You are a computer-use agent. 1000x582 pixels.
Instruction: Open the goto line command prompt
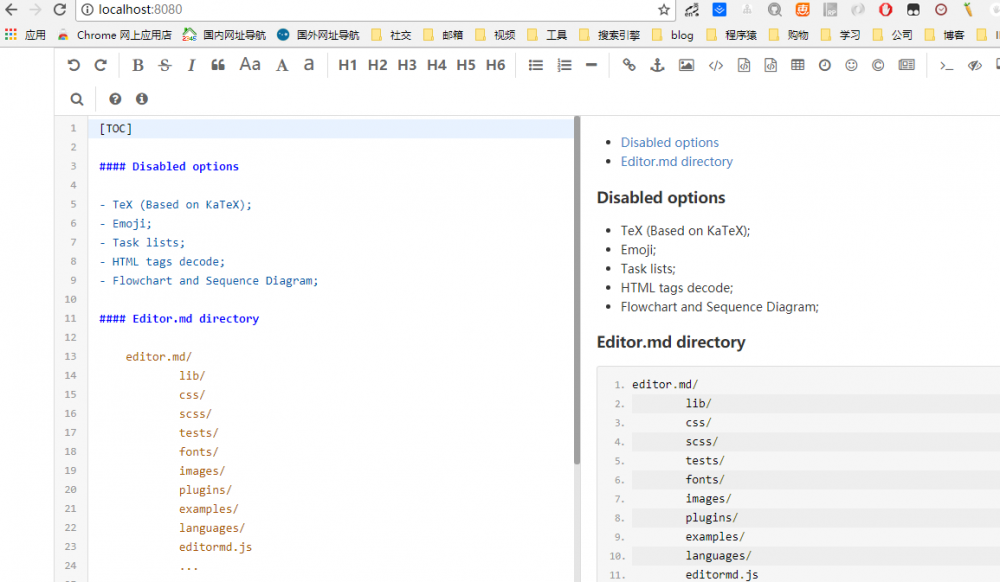point(947,64)
